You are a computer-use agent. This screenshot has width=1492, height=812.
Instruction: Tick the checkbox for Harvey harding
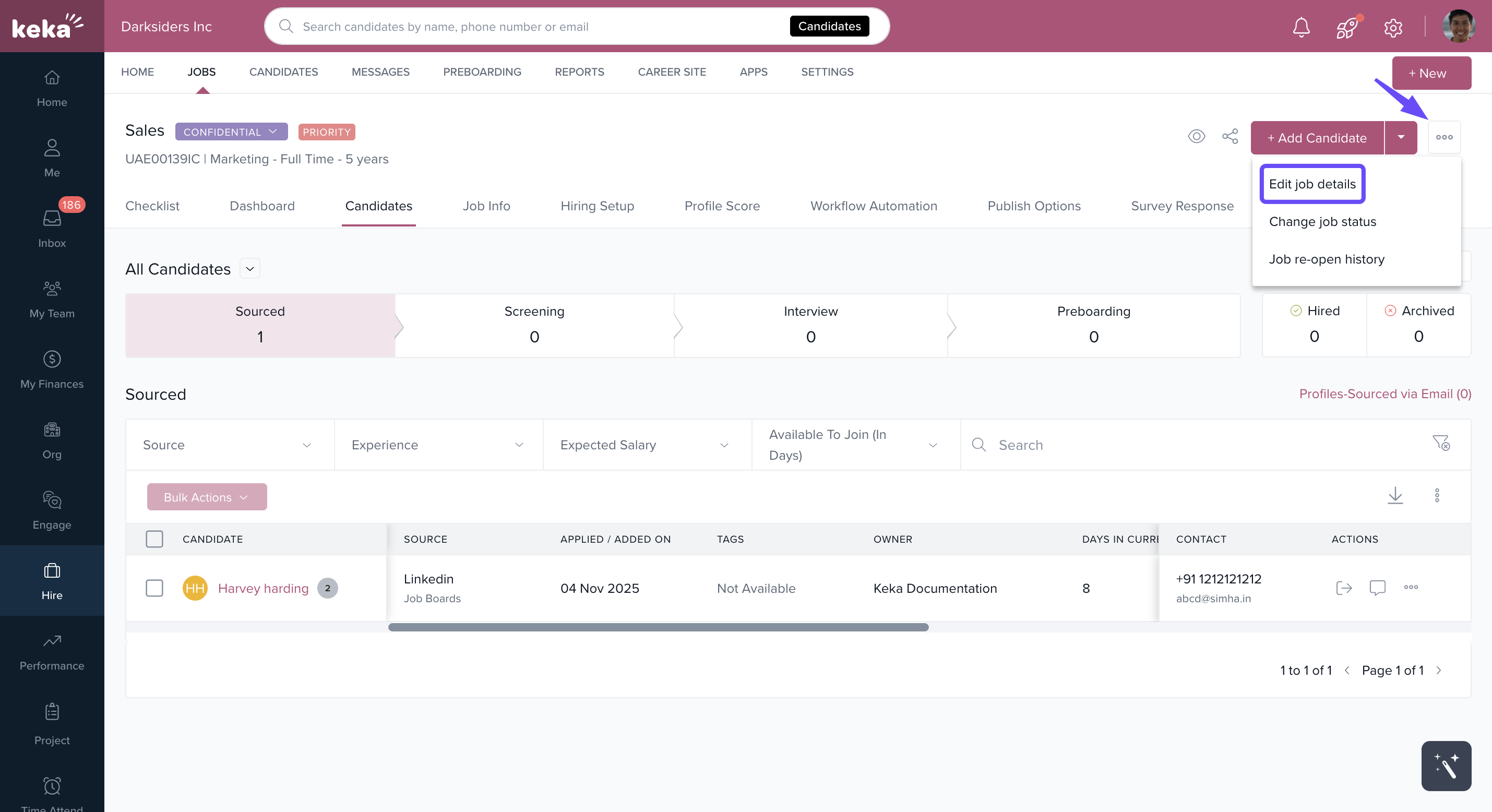coord(154,588)
